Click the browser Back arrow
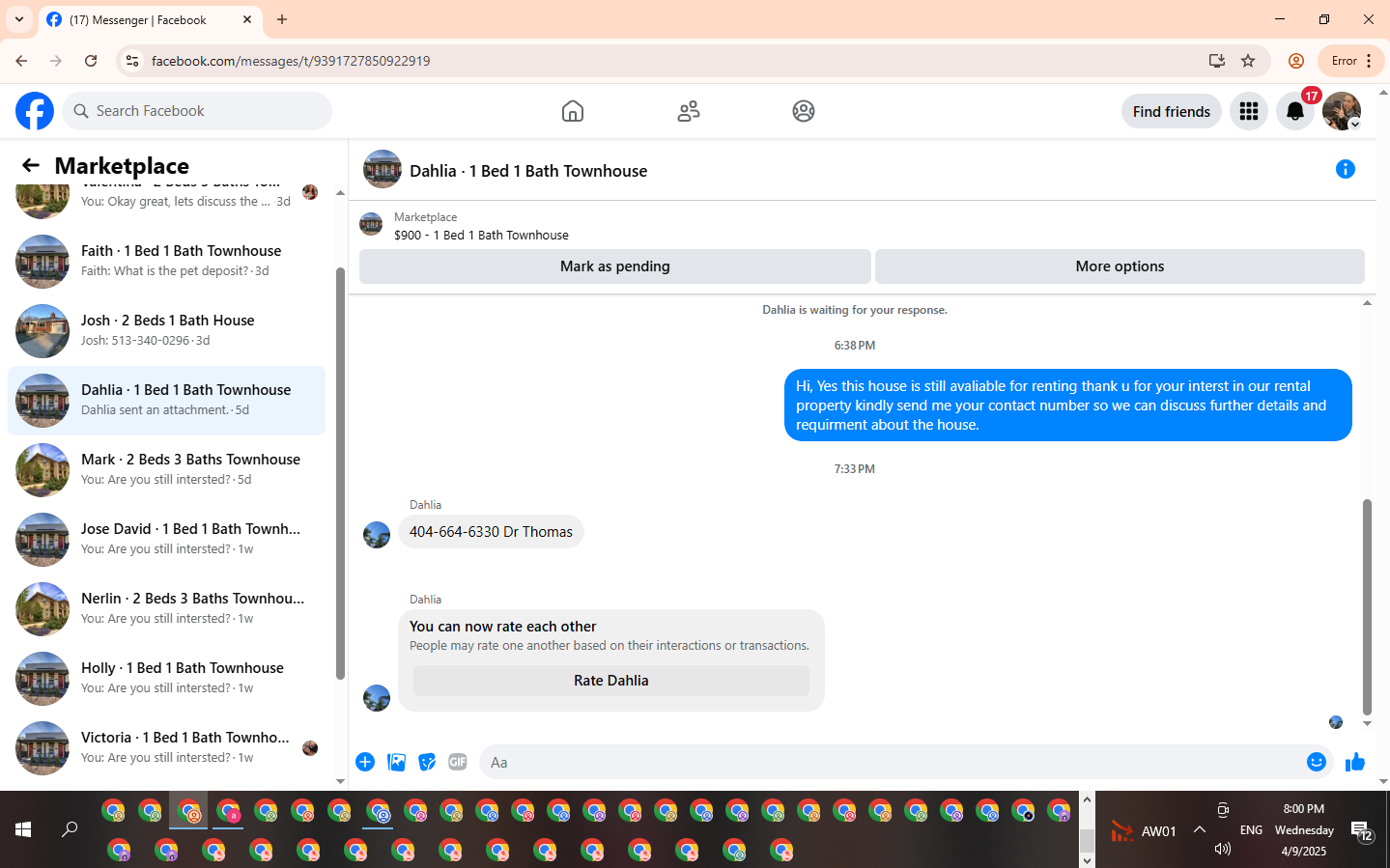This screenshot has height=868, width=1390. (x=21, y=61)
